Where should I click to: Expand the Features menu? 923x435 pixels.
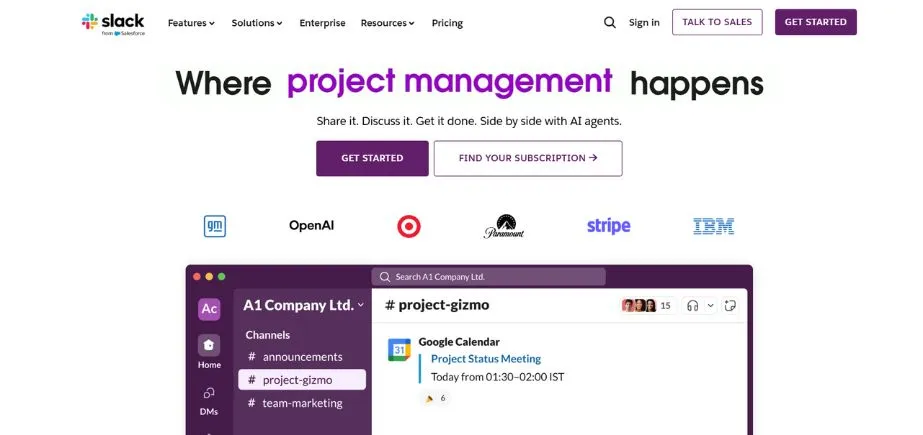(x=191, y=23)
